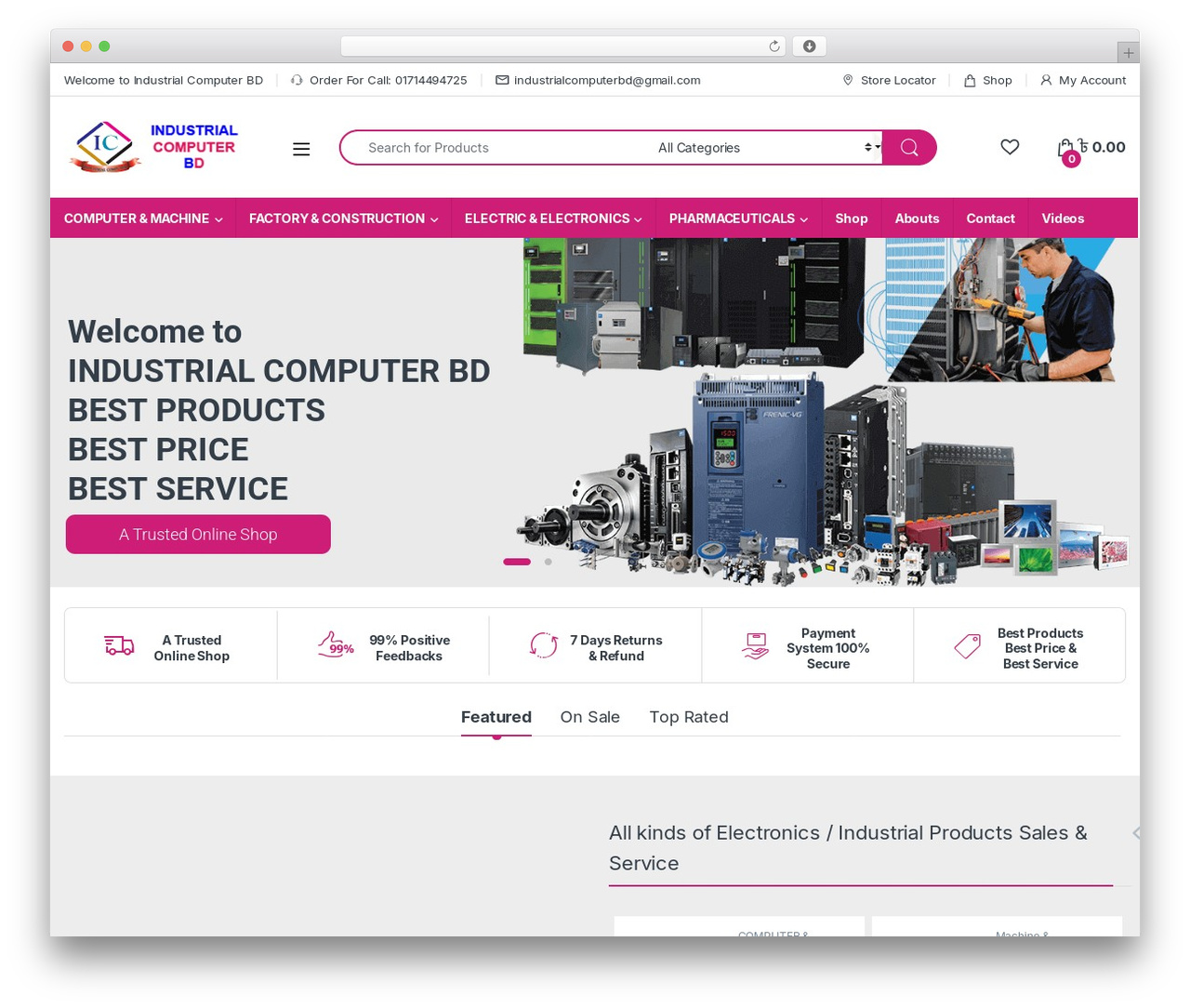Click the 99% thumbs-up feedback icon
Viewport: 1190px width, 1008px height.
click(x=336, y=644)
